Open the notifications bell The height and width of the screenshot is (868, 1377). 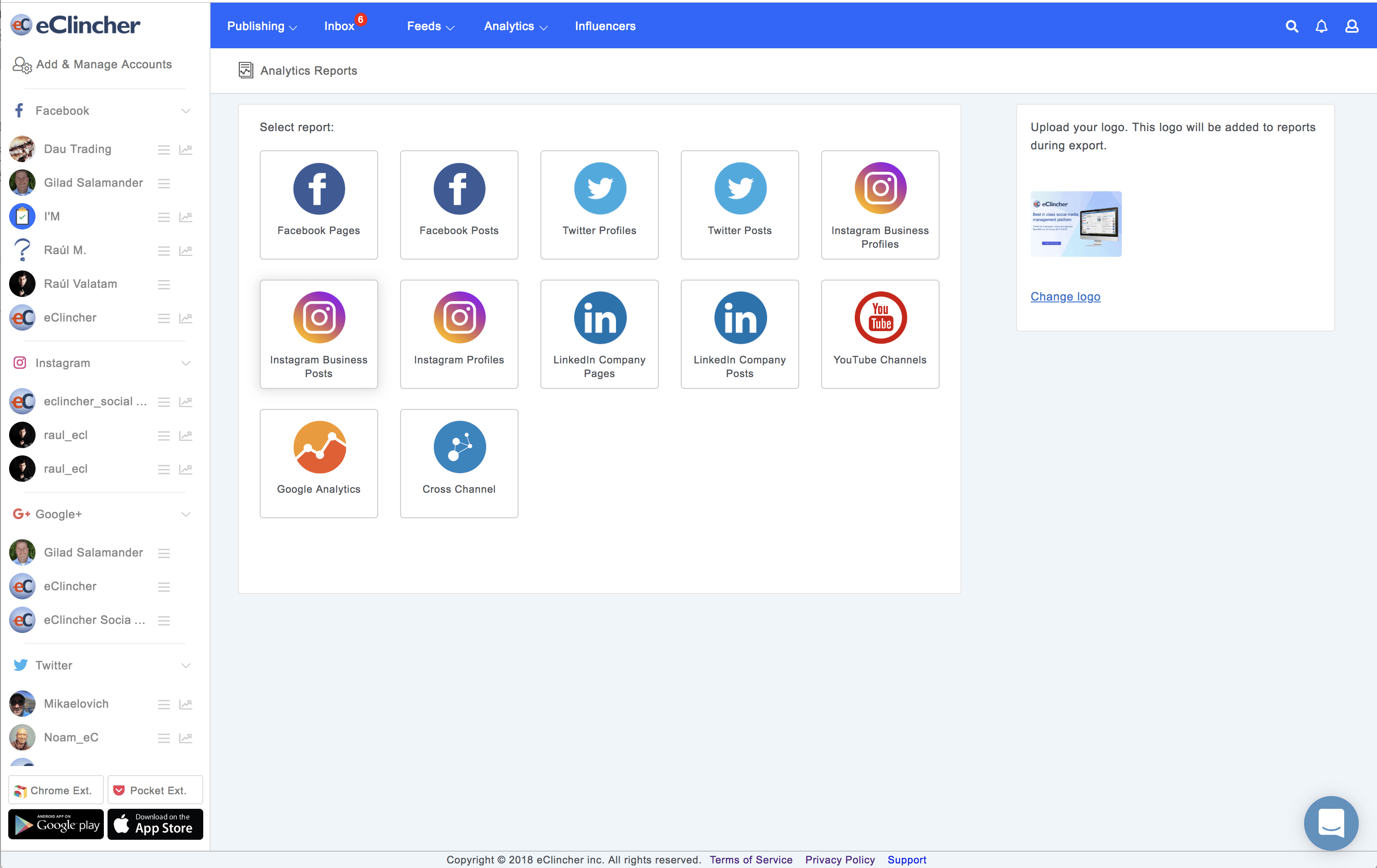pyautogui.click(x=1321, y=26)
